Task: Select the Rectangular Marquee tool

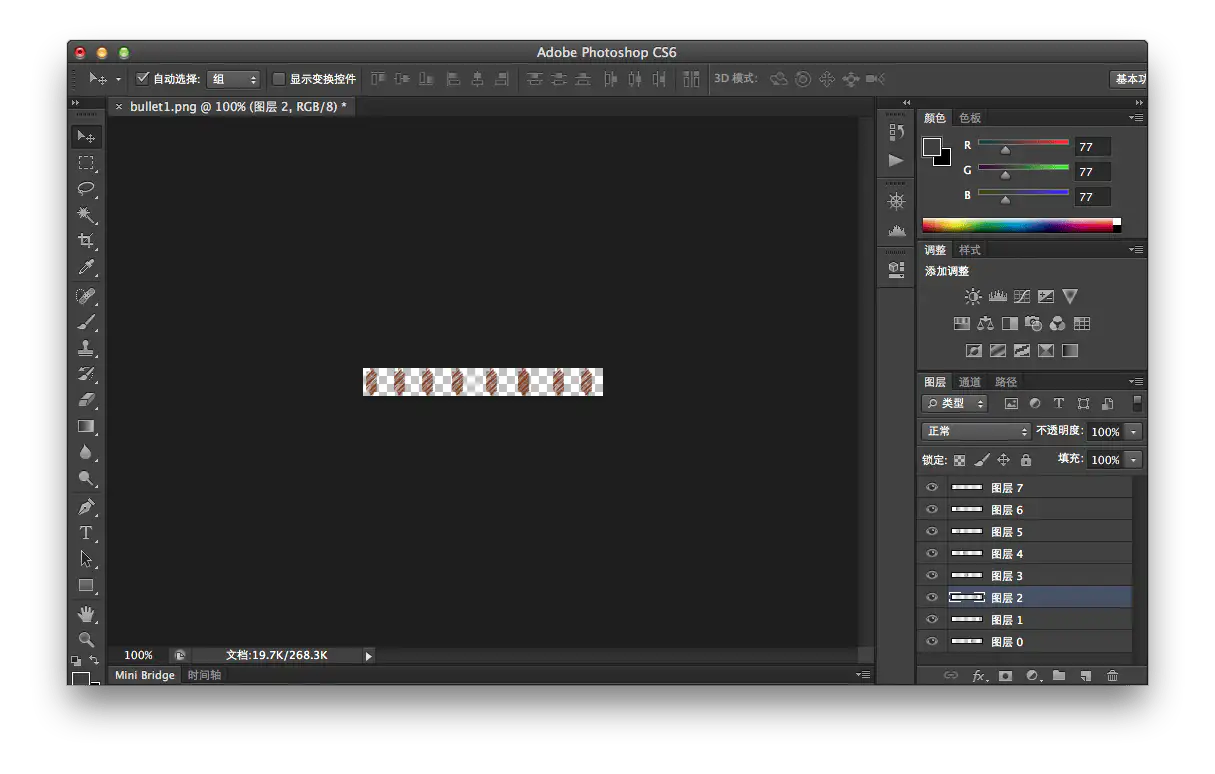Action: 87,163
